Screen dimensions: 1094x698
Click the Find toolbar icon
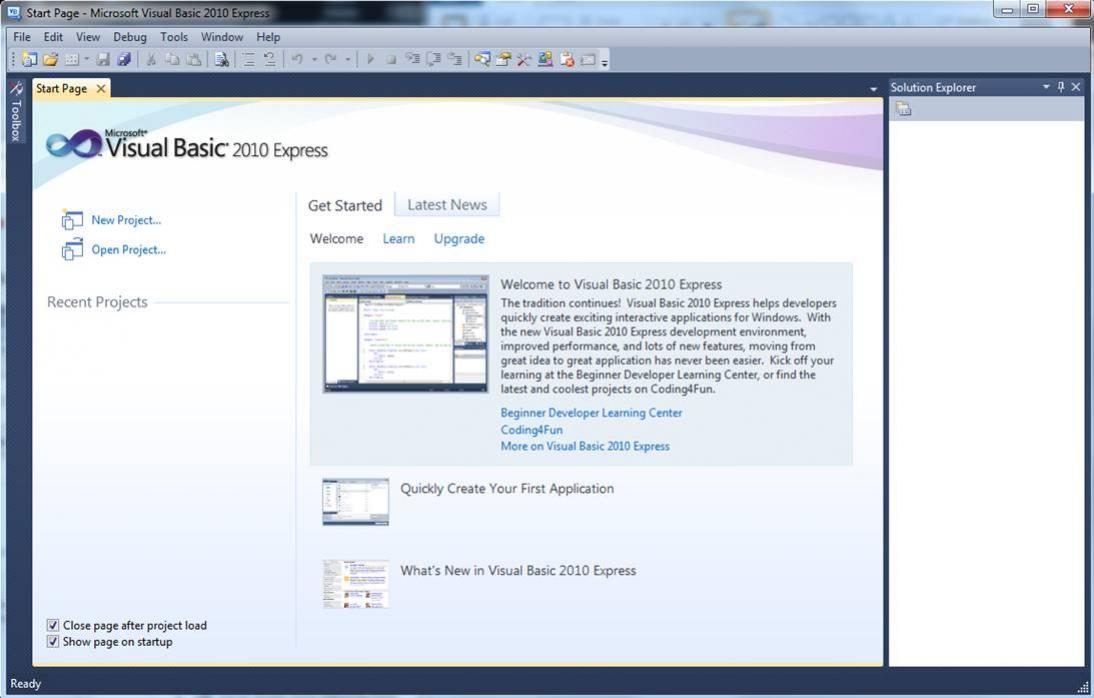(x=222, y=60)
